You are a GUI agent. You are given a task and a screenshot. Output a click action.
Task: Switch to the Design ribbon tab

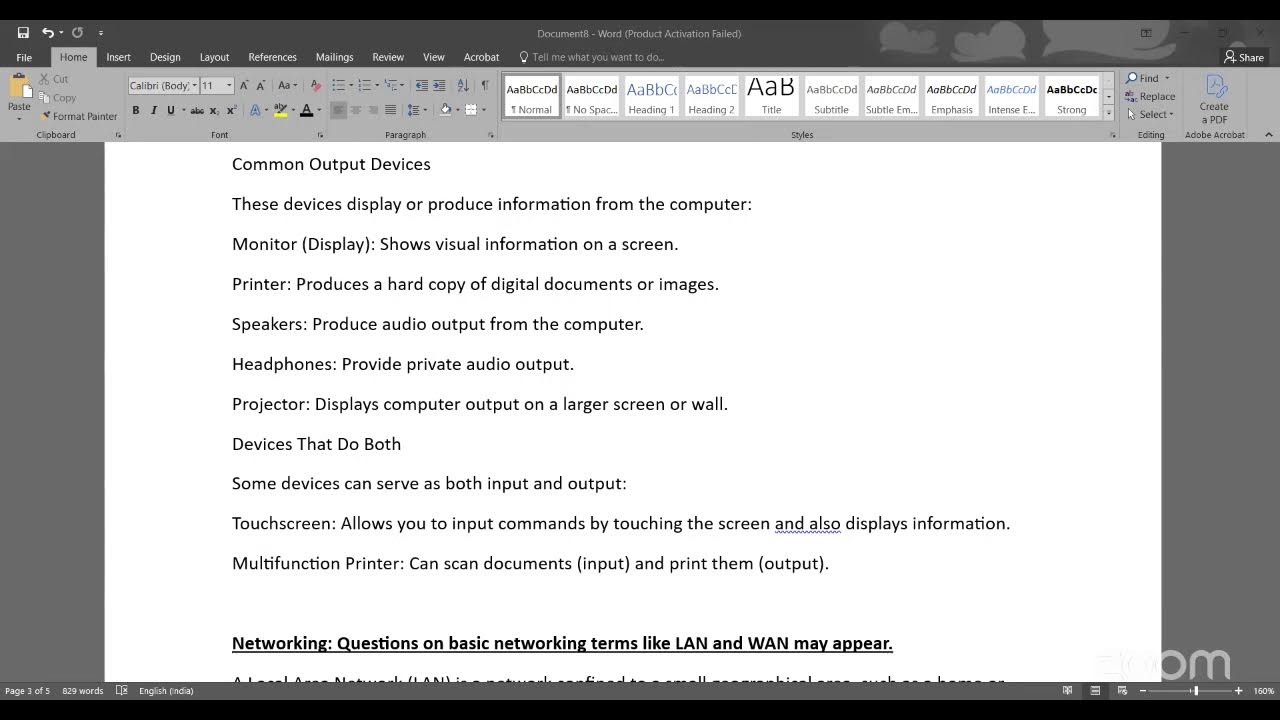tap(165, 57)
